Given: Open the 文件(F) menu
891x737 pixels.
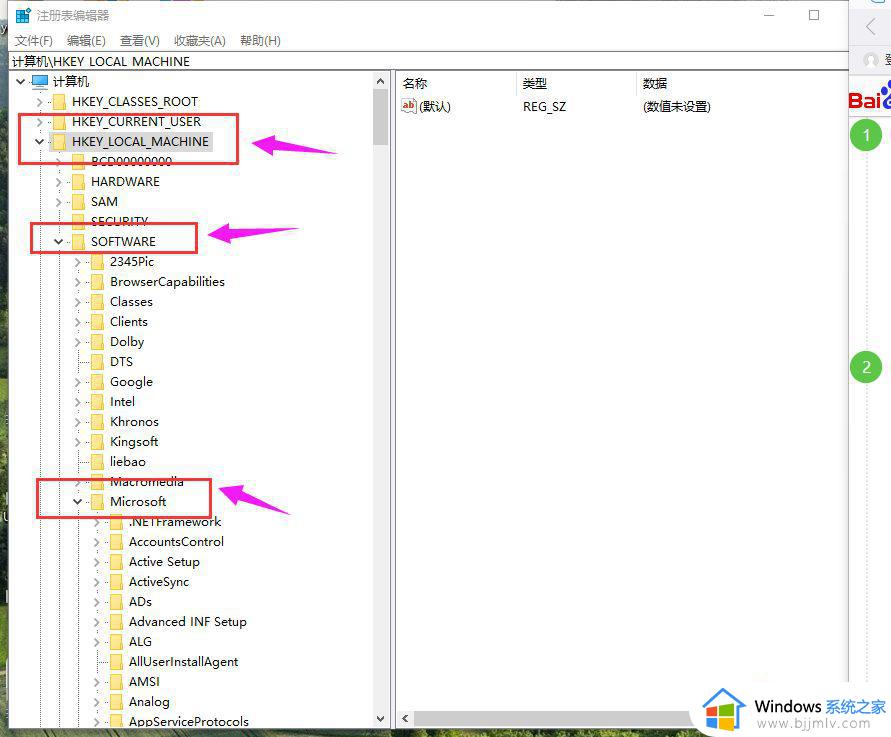Looking at the screenshot, I should click(x=34, y=41).
